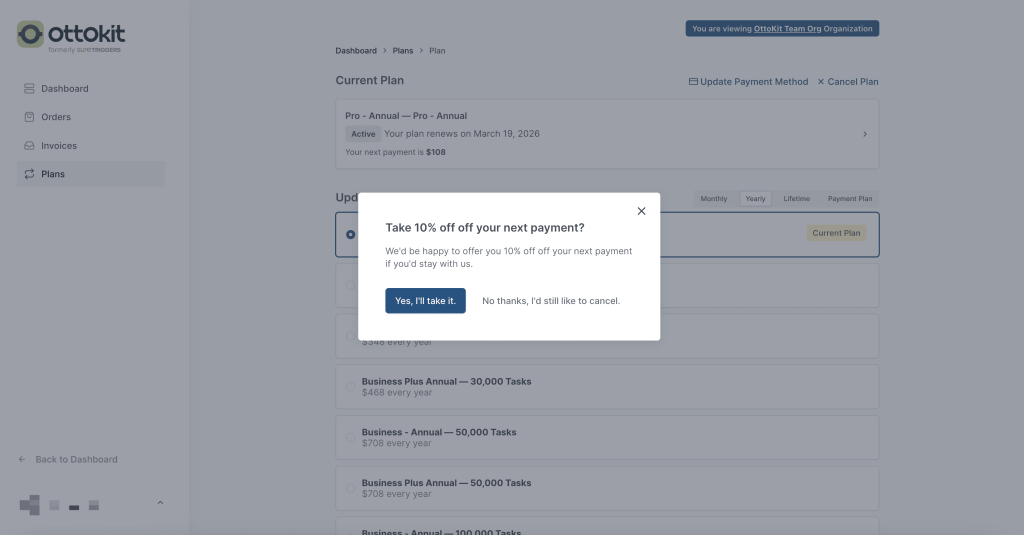Switch to Monthly billing tab
1024x535 pixels.
pyautogui.click(x=714, y=199)
